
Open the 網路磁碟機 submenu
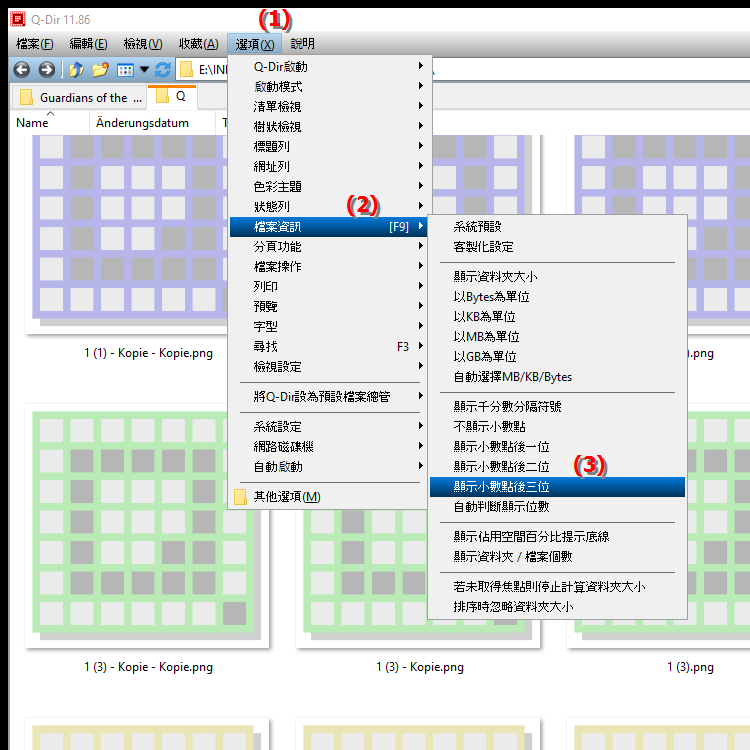pos(330,446)
